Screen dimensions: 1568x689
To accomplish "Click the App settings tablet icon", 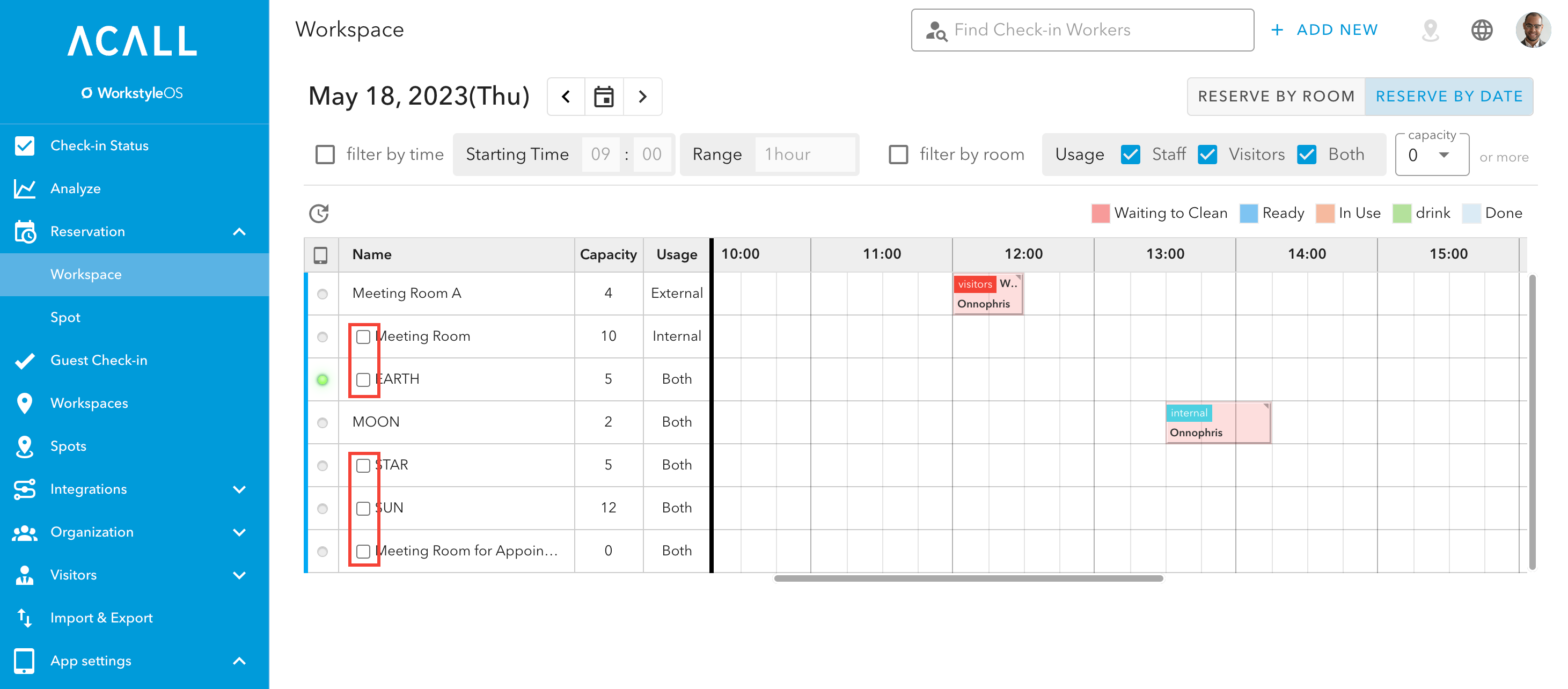I will tap(24, 661).
